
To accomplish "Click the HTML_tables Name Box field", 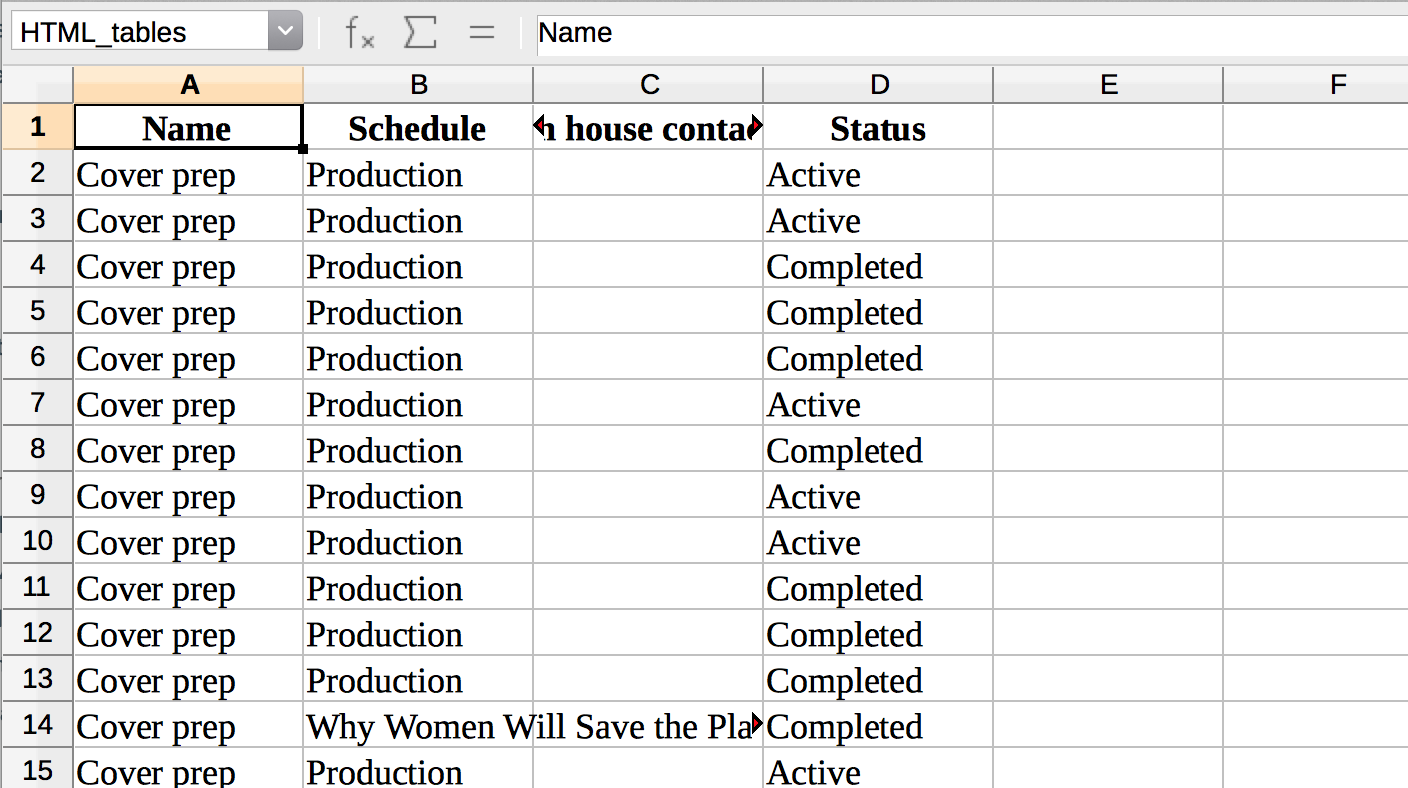I will click(140, 33).
